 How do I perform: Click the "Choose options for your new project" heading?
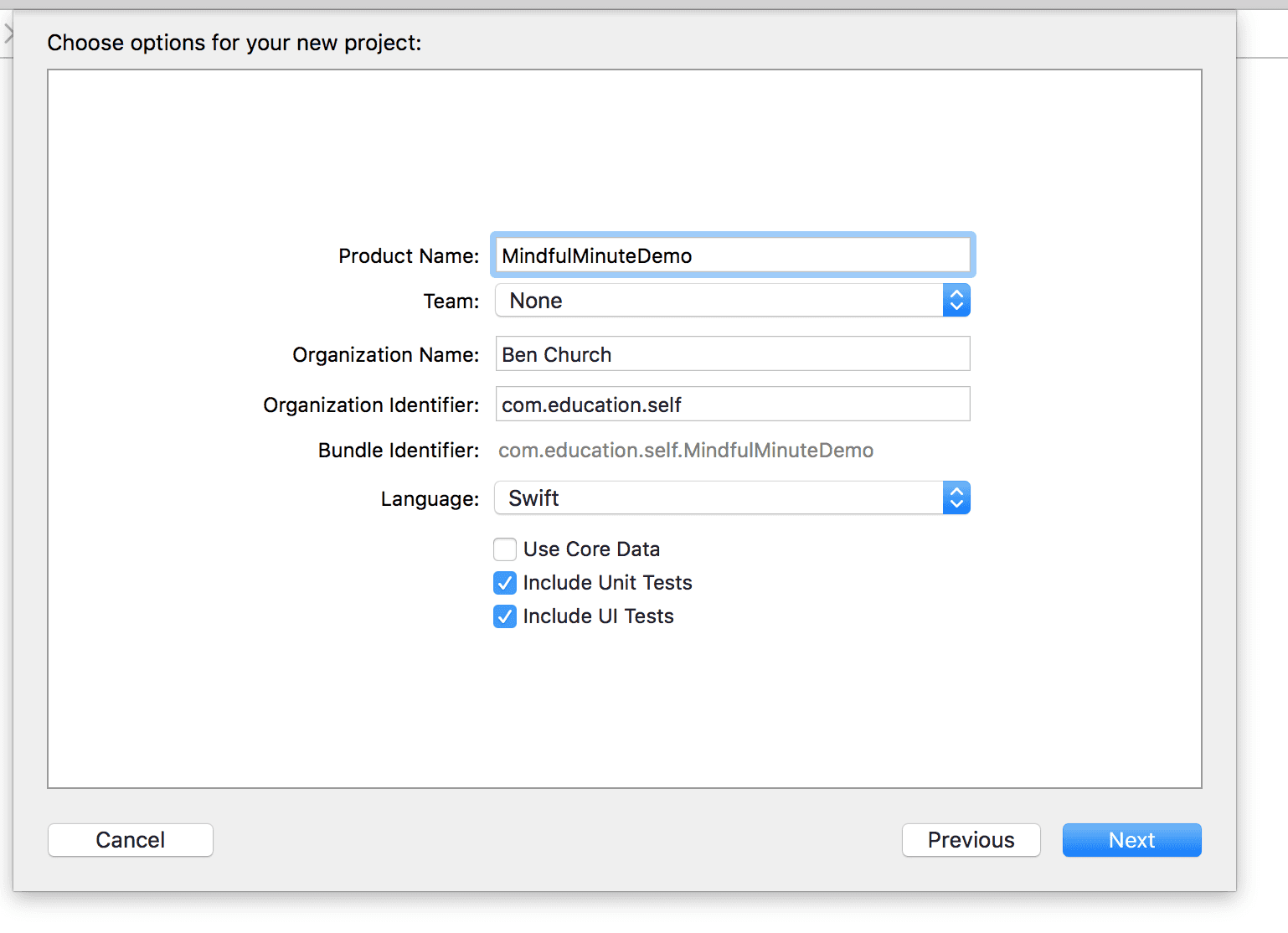(234, 43)
